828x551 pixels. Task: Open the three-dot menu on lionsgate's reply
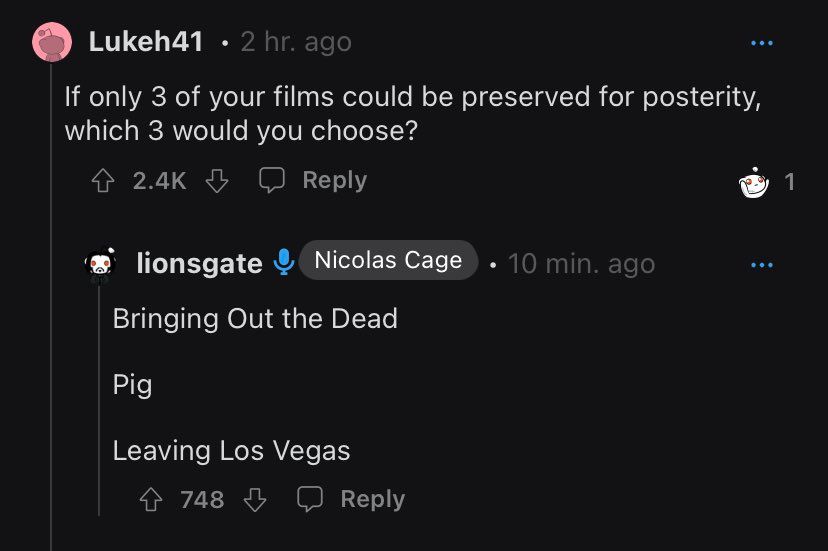(761, 265)
